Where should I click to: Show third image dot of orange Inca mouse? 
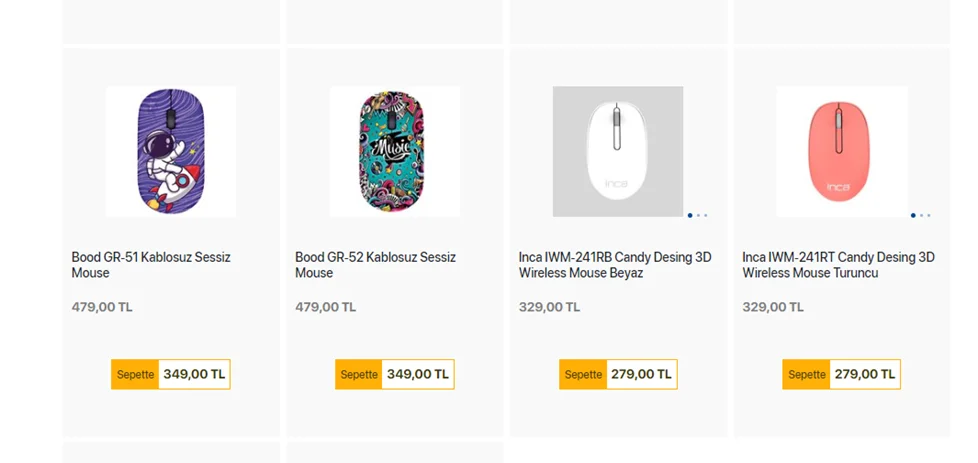point(928,215)
